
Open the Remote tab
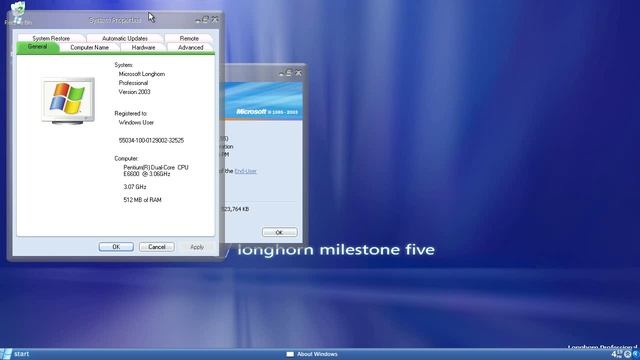[x=189, y=38]
